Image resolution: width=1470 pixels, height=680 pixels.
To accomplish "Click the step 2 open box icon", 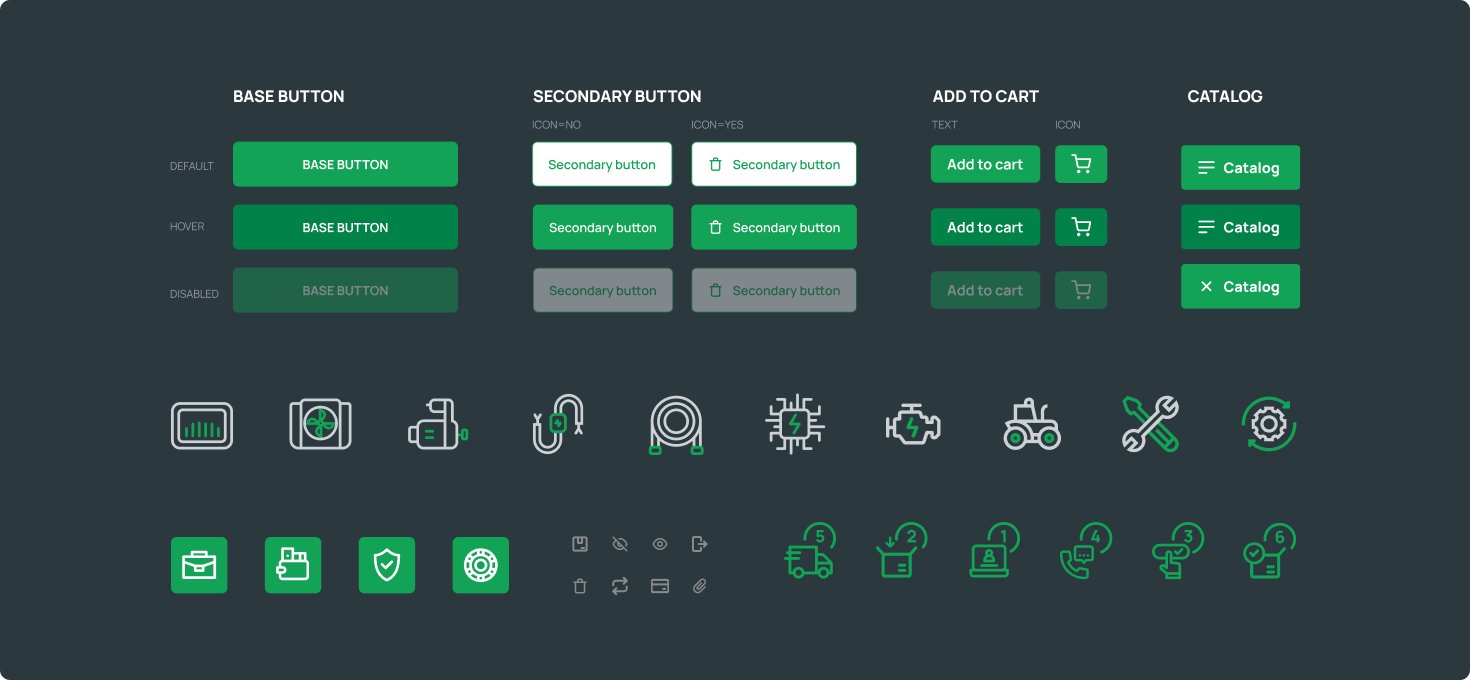I will click(x=902, y=551).
